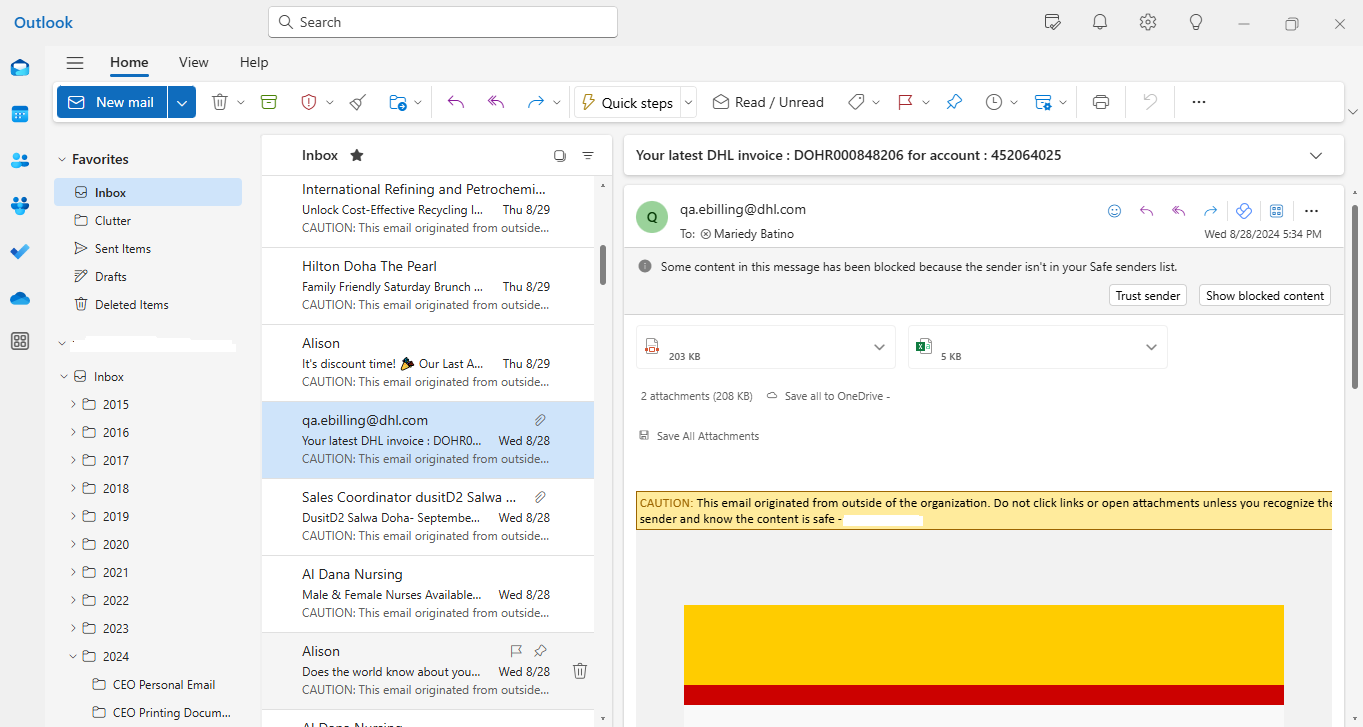Click the reading pane vertical scrollbar thumb
The height and width of the screenshot is (727, 1363).
coord(1356,295)
